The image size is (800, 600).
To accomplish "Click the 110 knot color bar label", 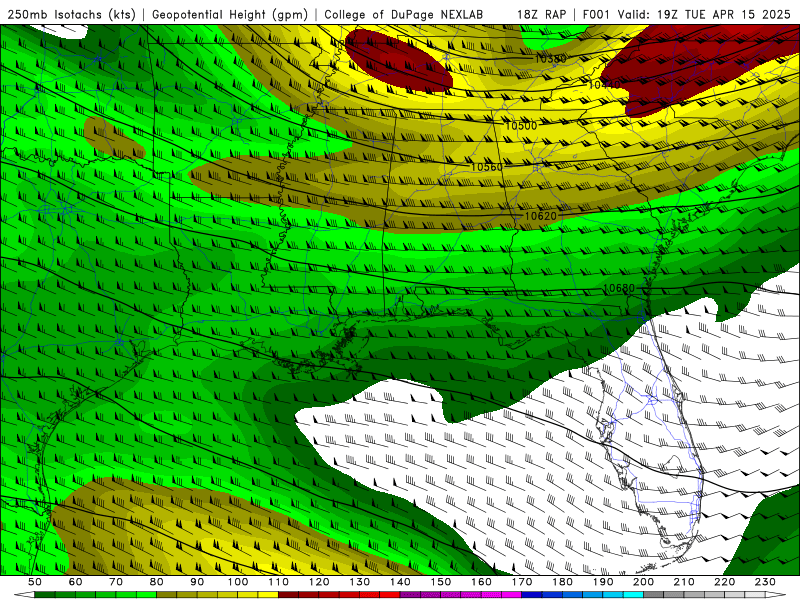I will pyautogui.click(x=279, y=582).
